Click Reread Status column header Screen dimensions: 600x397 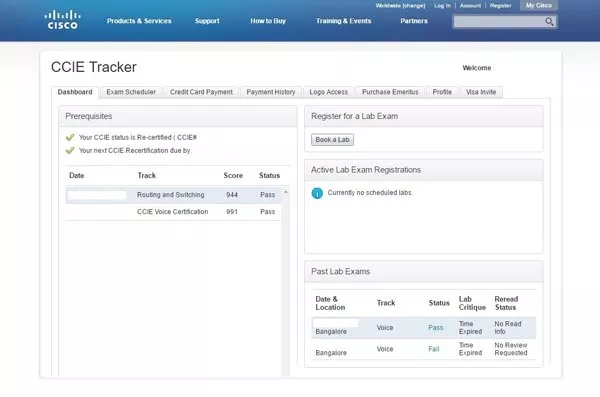click(506, 303)
